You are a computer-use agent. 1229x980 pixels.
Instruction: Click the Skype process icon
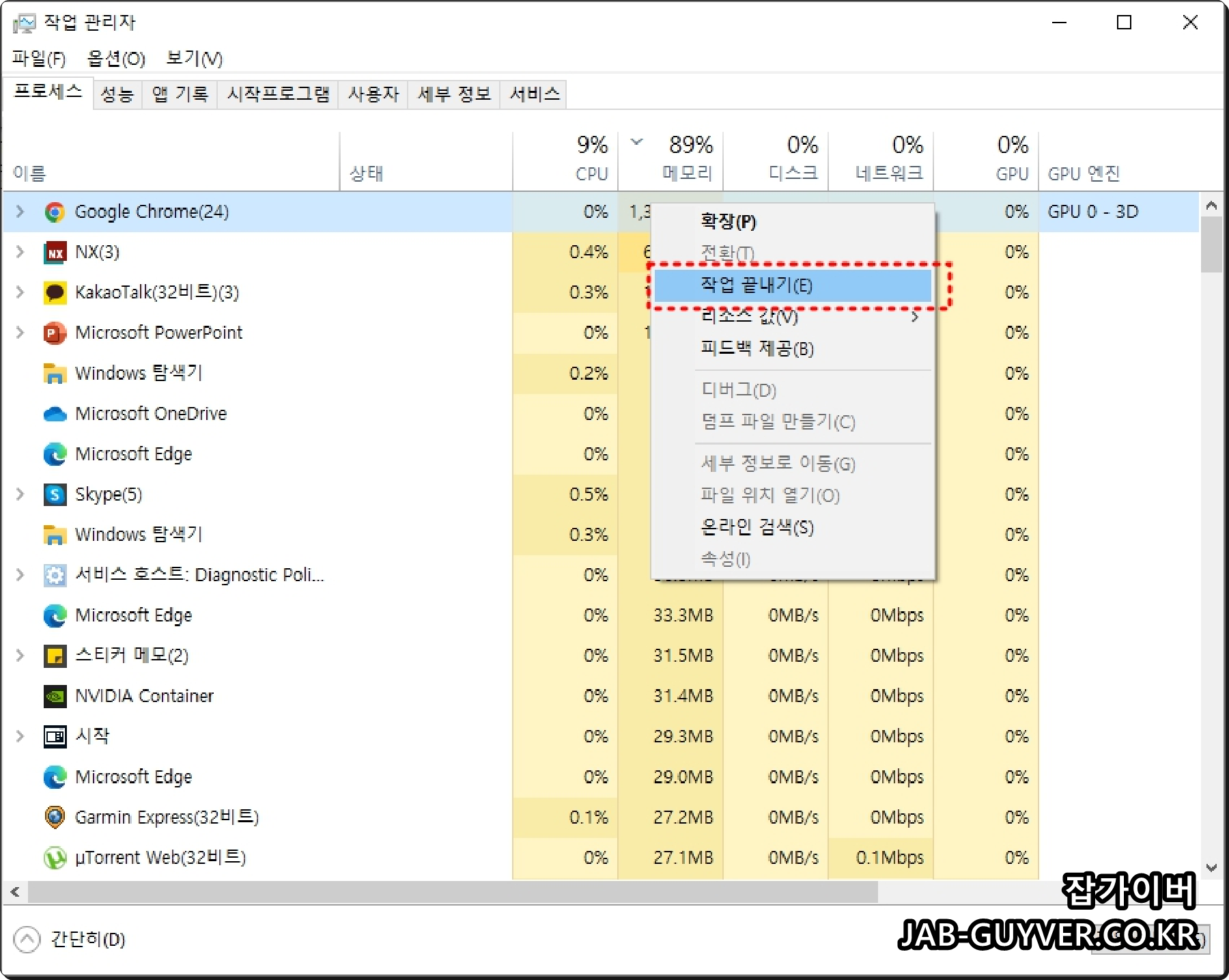pos(55,494)
